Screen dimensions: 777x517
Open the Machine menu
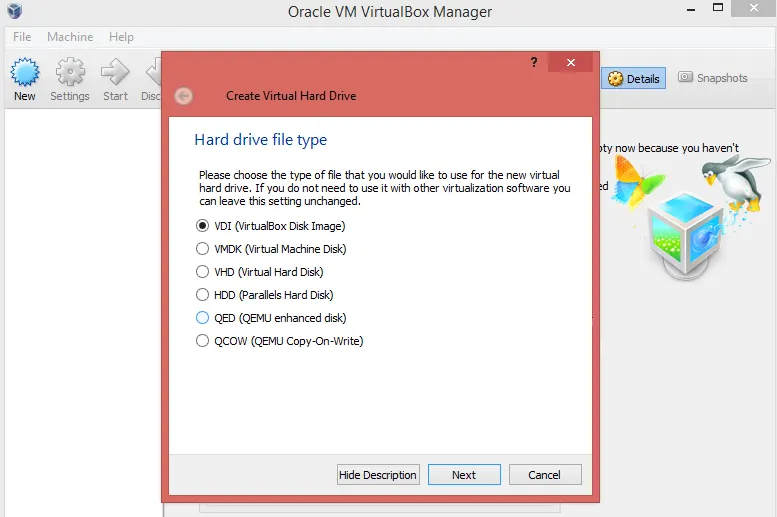[70, 37]
